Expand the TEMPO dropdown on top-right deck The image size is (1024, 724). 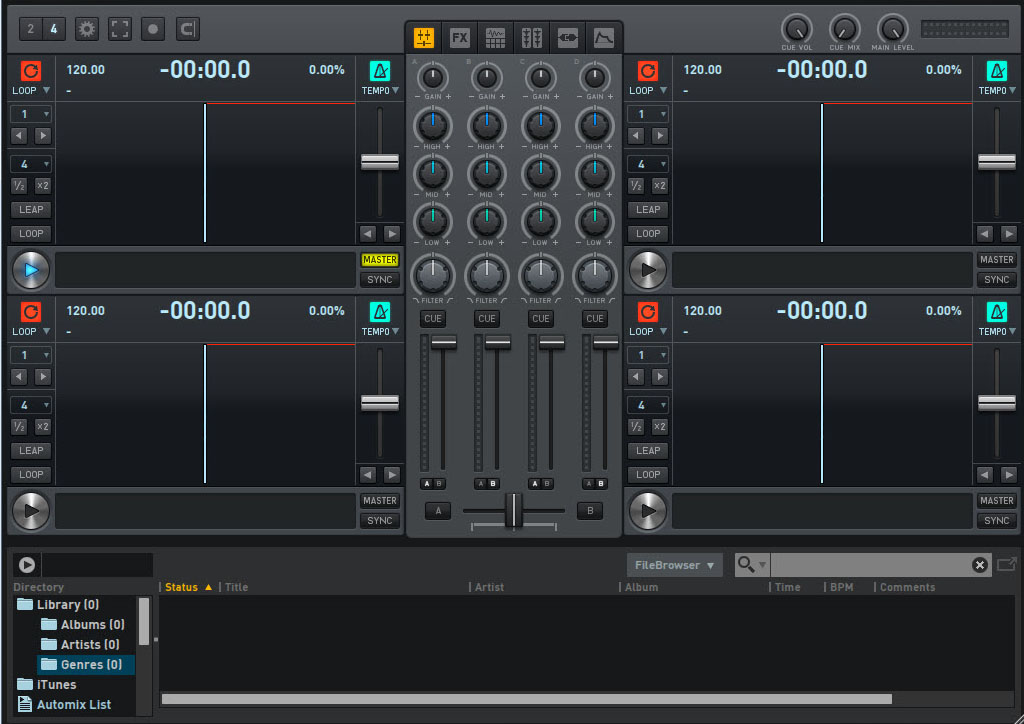point(997,91)
